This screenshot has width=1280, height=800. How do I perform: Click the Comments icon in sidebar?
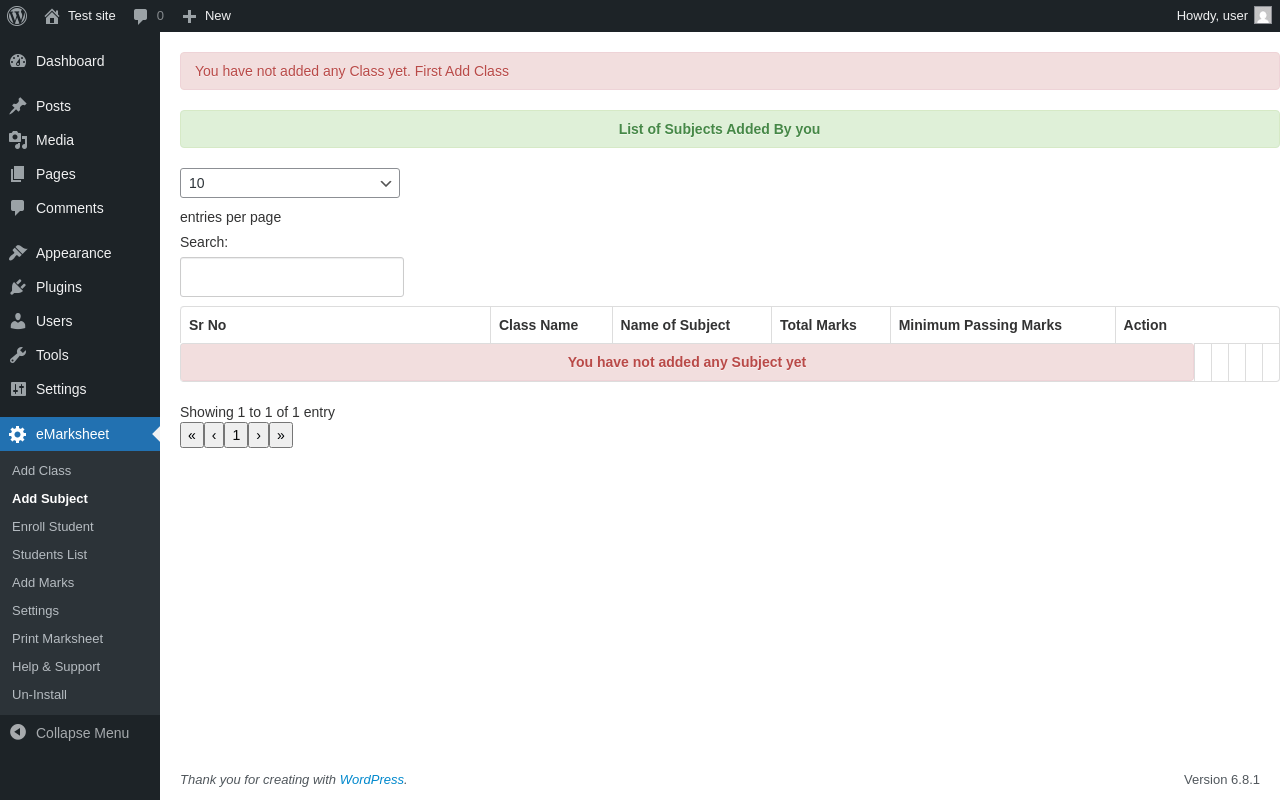pyautogui.click(x=18, y=208)
